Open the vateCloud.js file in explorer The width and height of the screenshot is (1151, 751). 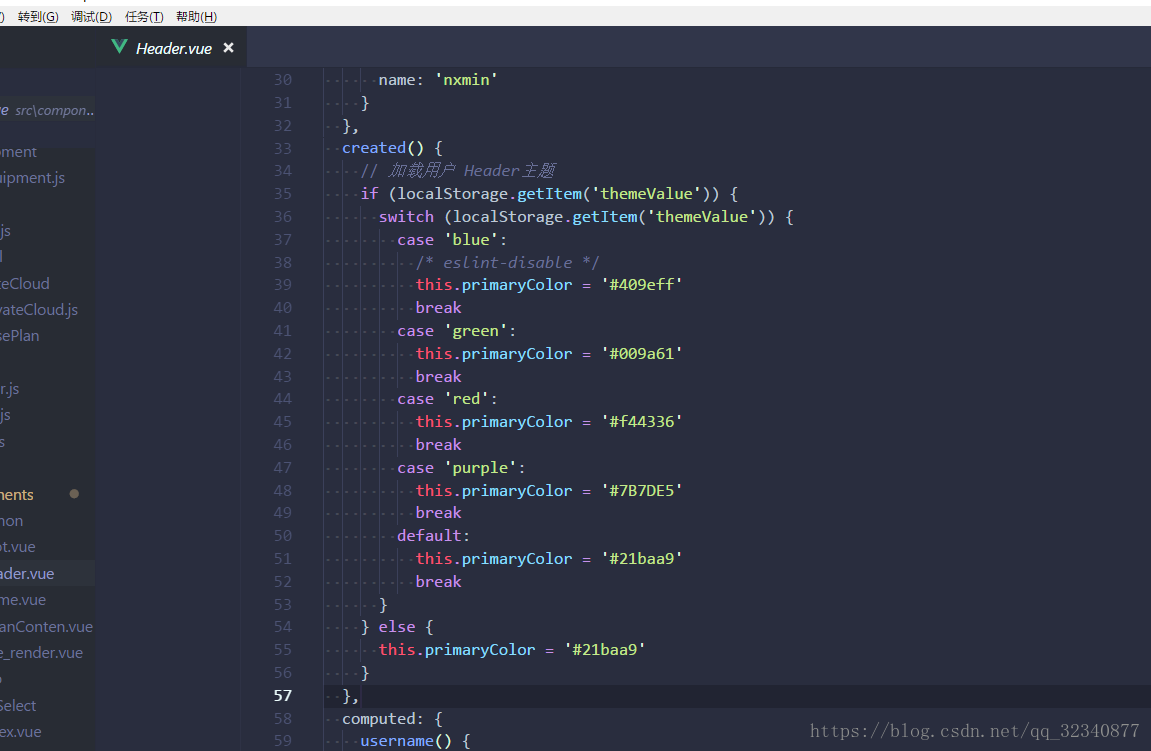coord(39,310)
